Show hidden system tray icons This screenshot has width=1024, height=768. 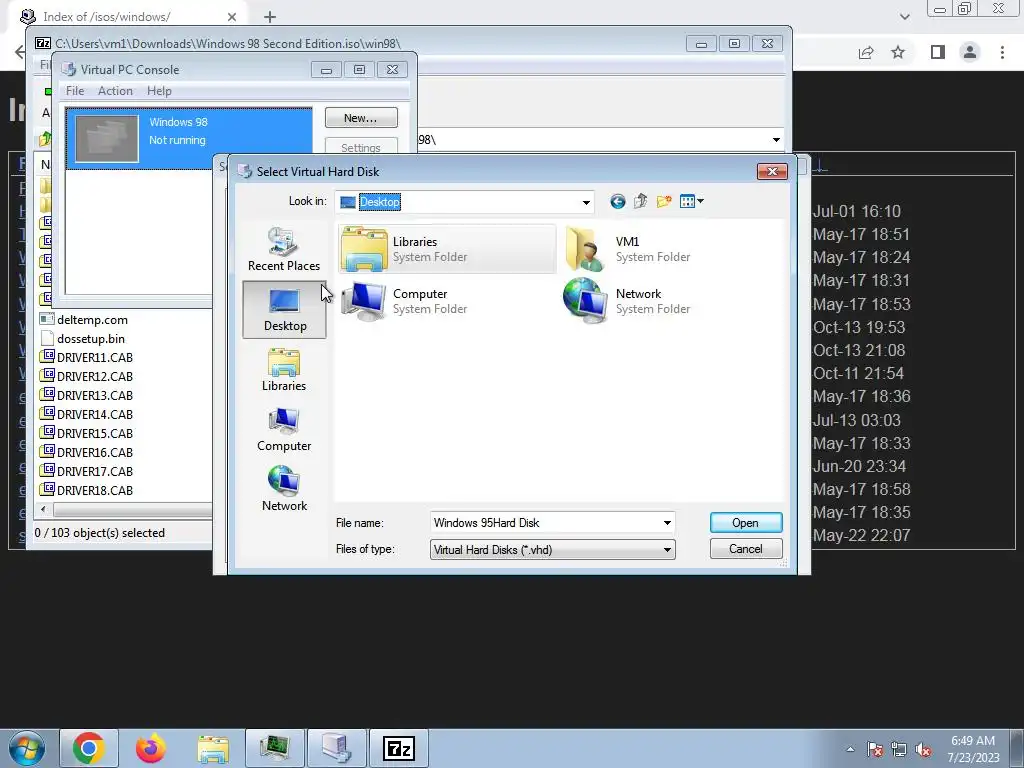[x=850, y=749]
